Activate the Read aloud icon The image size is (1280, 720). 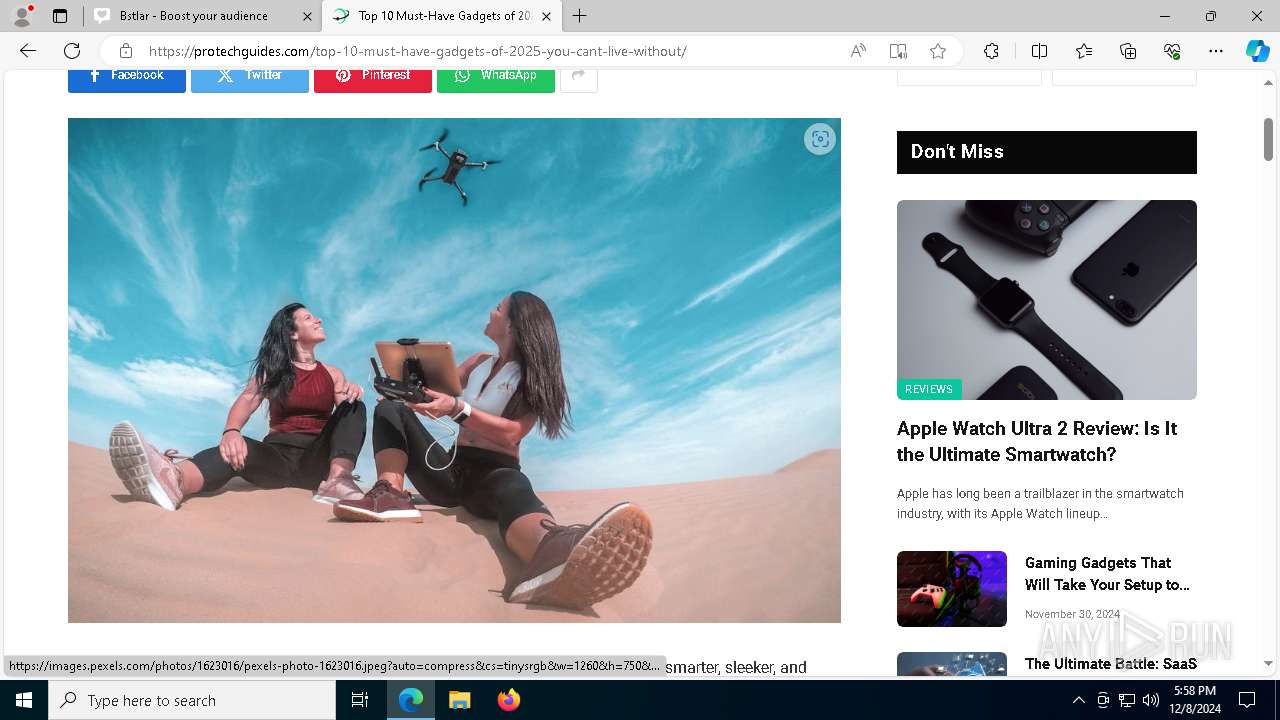coord(858,51)
